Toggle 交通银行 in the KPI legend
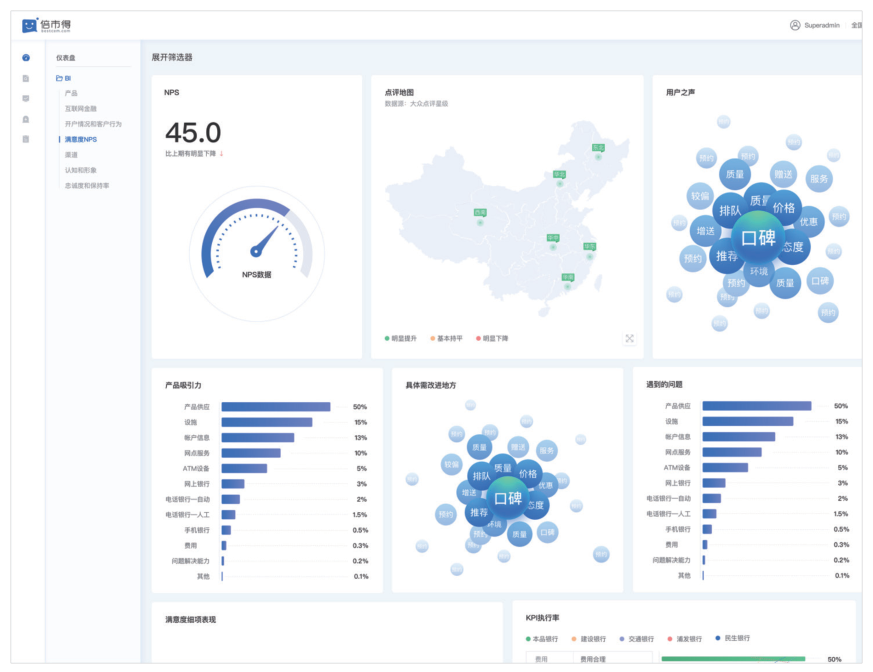 [637, 639]
